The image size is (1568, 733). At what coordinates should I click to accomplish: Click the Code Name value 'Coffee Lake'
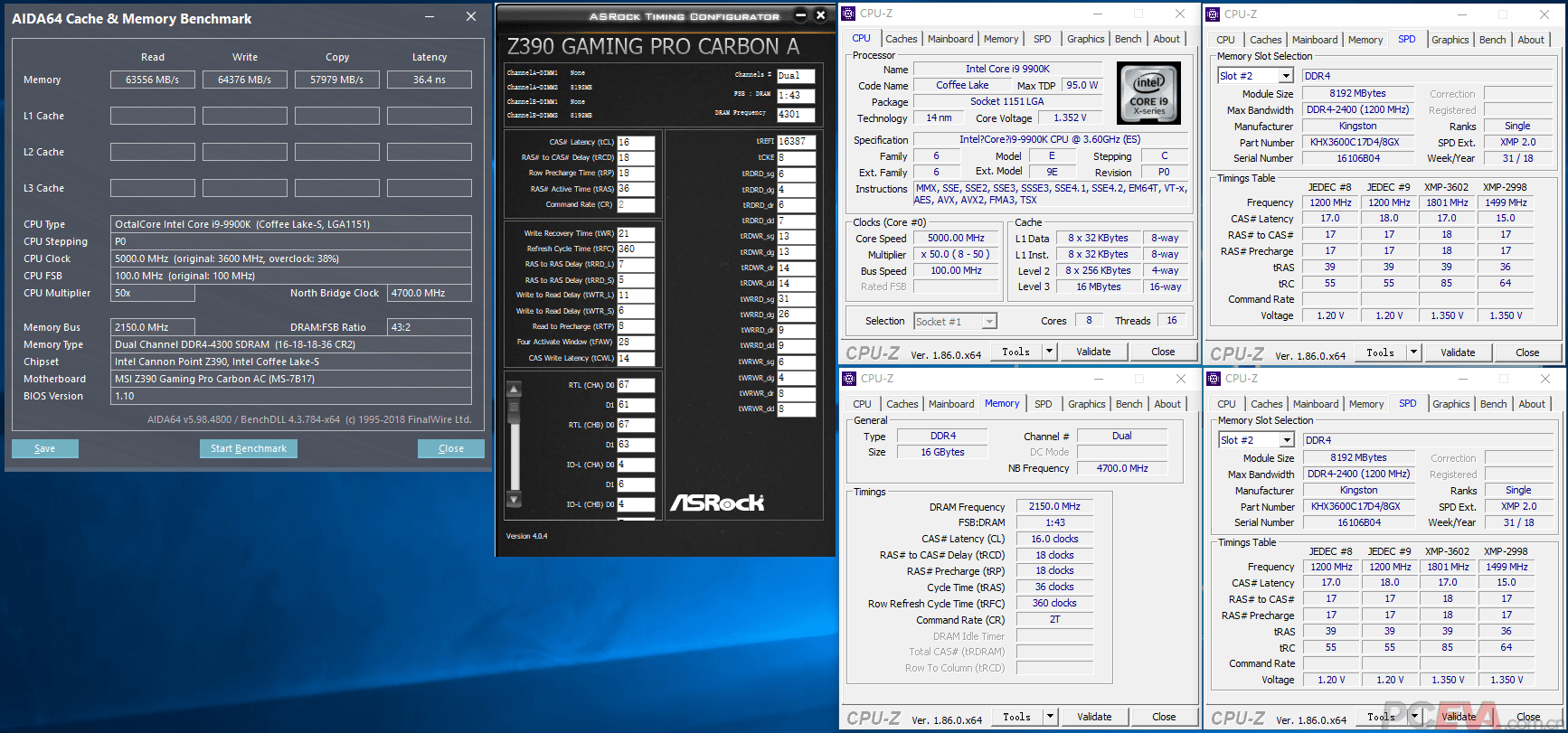962,85
